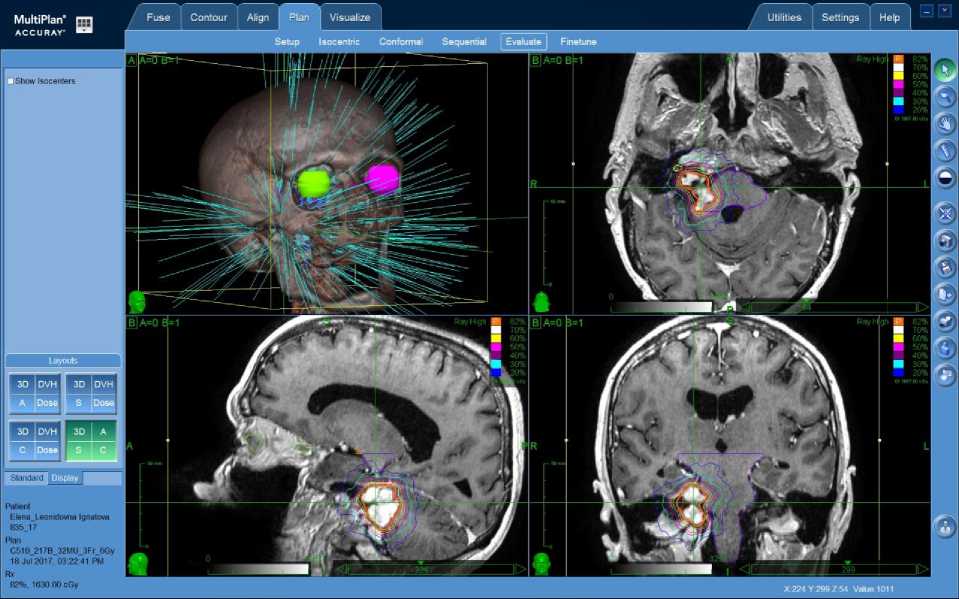Screen dimensions: 959x599
Task: Go to the Conformal planning step
Action: (x=401, y=42)
